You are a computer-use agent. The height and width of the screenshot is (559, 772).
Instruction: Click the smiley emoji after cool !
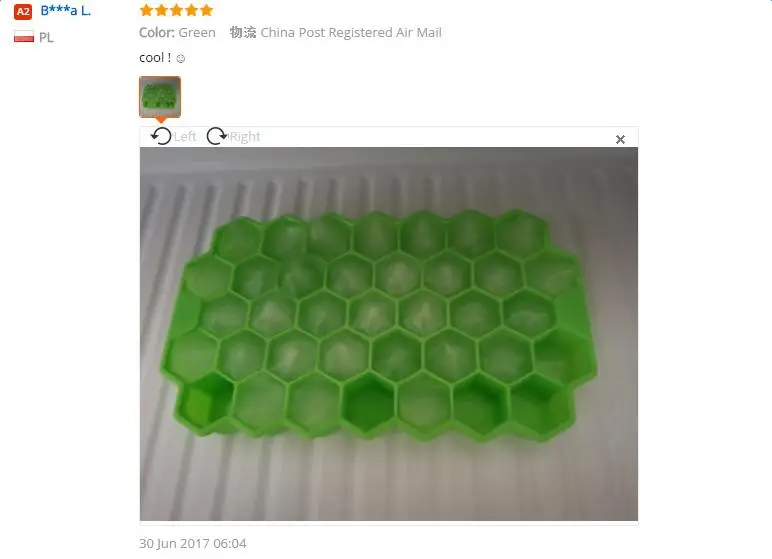tap(181, 59)
